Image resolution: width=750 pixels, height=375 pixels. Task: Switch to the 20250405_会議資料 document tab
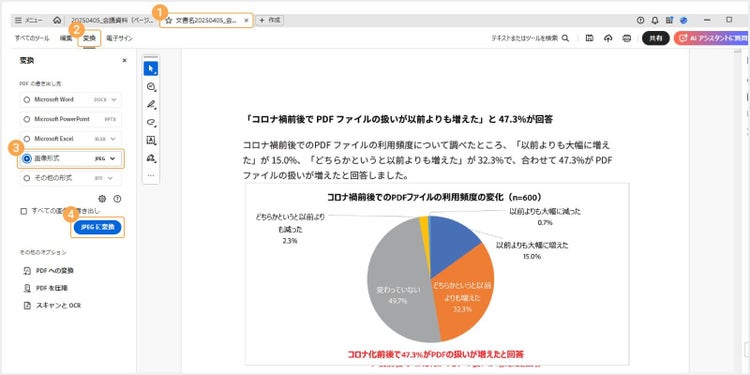pyautogui.click(x=112, y=20)
